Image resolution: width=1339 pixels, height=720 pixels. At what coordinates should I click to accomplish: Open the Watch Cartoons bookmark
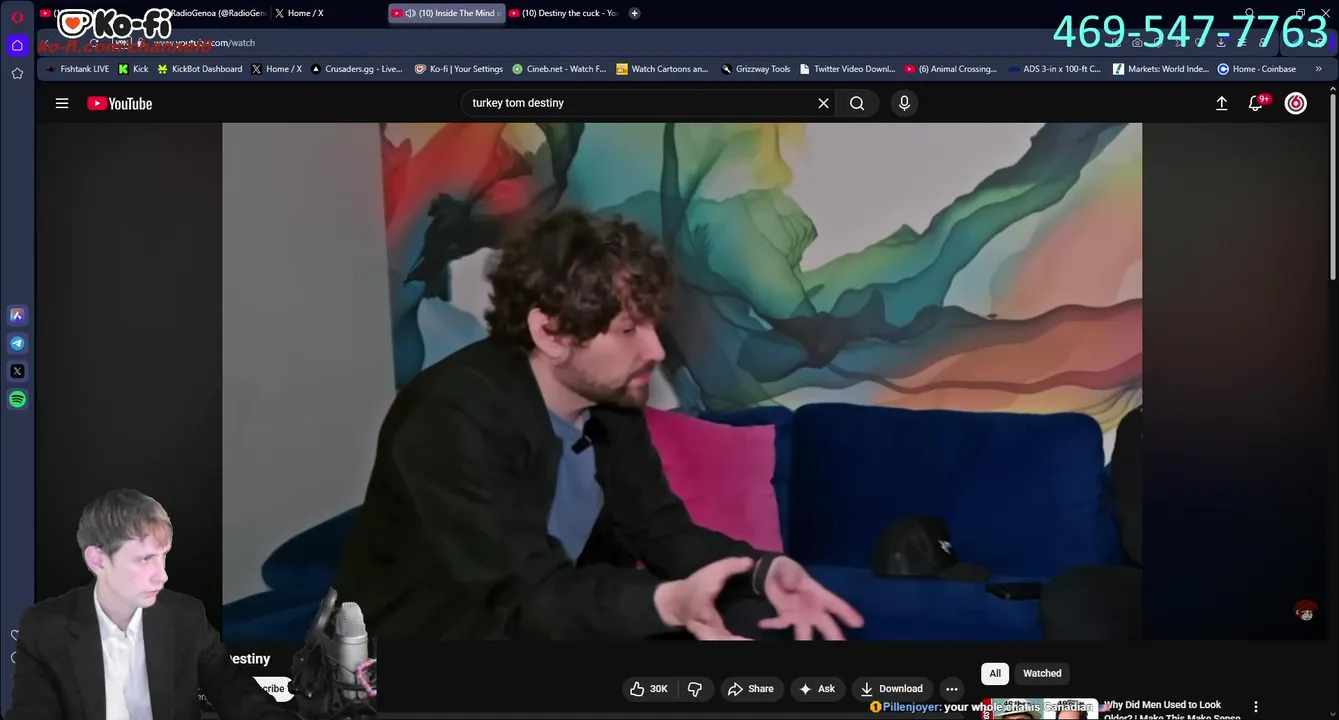[662, 69]
